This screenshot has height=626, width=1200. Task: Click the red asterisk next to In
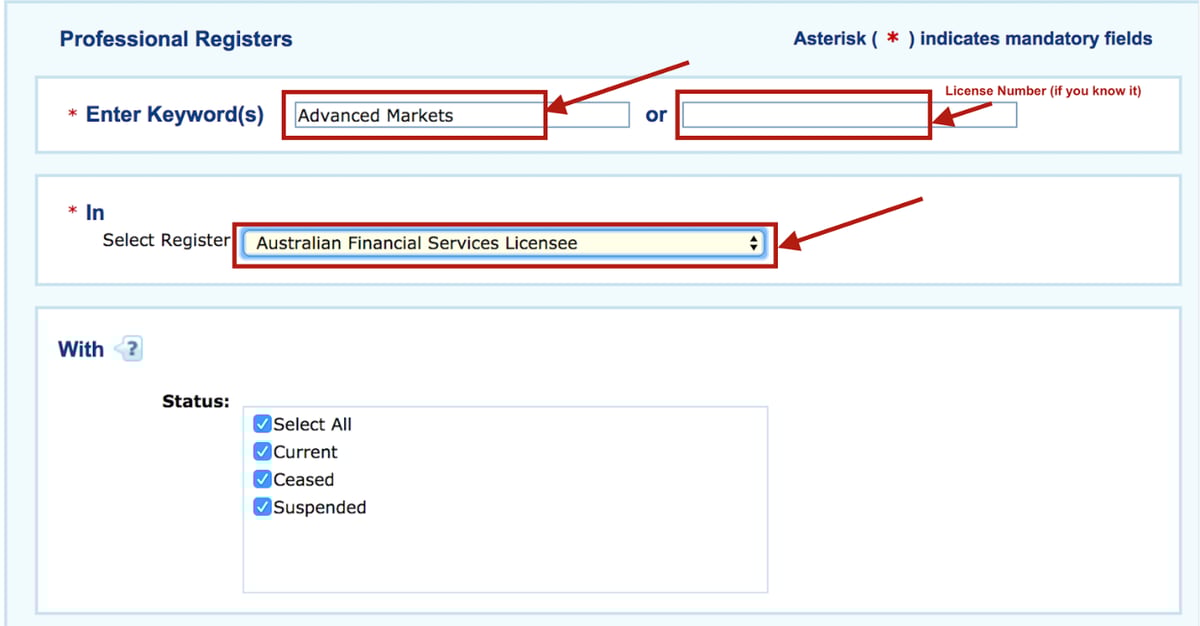coord(72,210)
